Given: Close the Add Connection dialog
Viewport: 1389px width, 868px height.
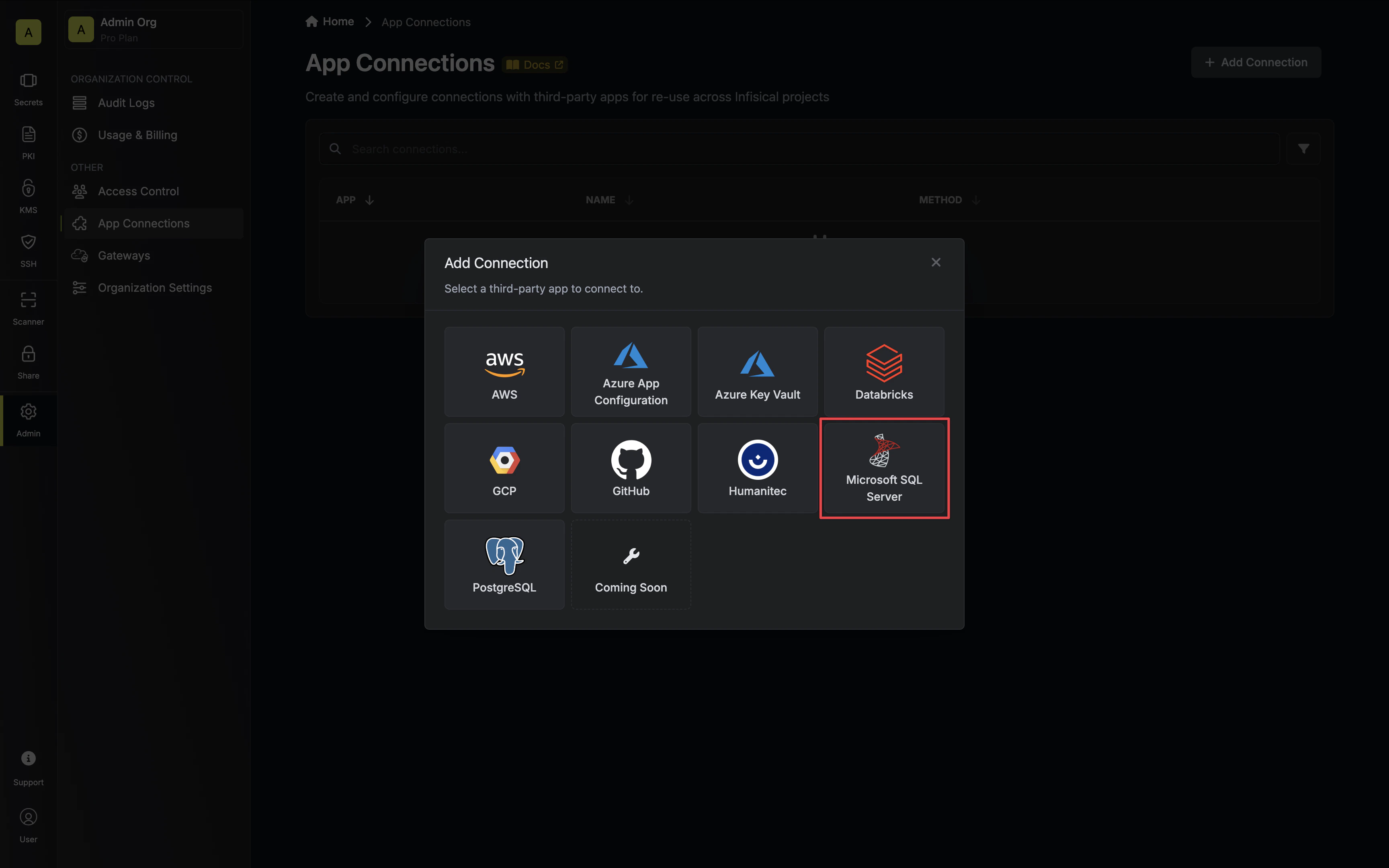Looking at the screenshot, I should point(936,262).
